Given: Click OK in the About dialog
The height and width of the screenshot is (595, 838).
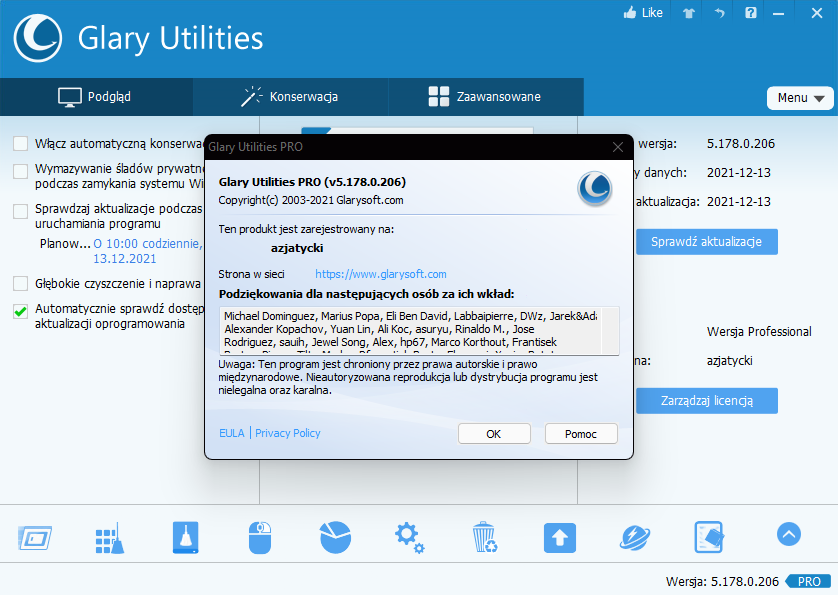Looking at the screenshot, I should [494, 434].
